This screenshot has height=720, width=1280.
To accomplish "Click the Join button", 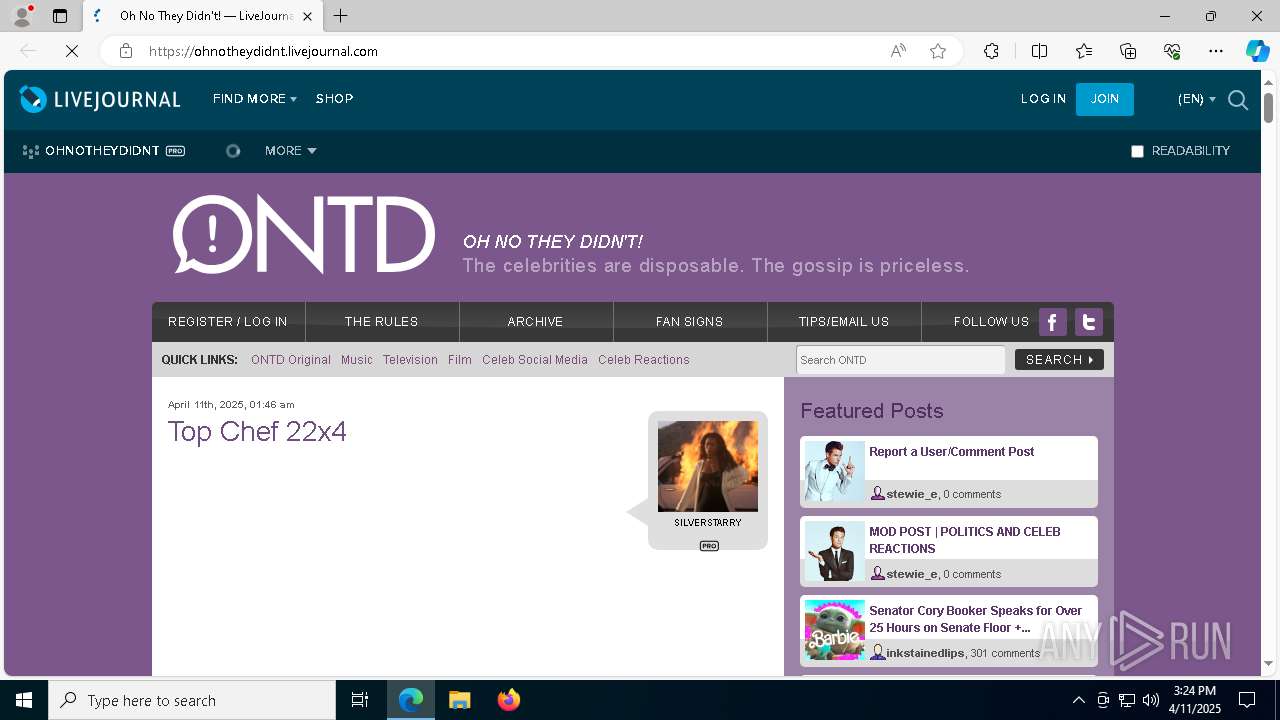I will click(1105, 99).
